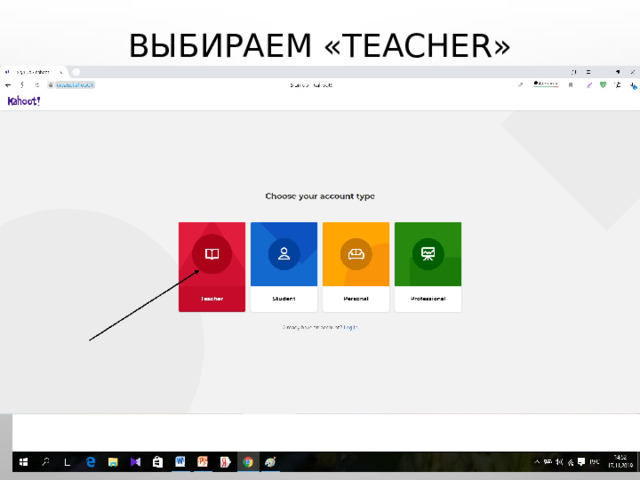Switch the keyboard language indicator
Screen dimensions: 640x480
tap(594, 462)
